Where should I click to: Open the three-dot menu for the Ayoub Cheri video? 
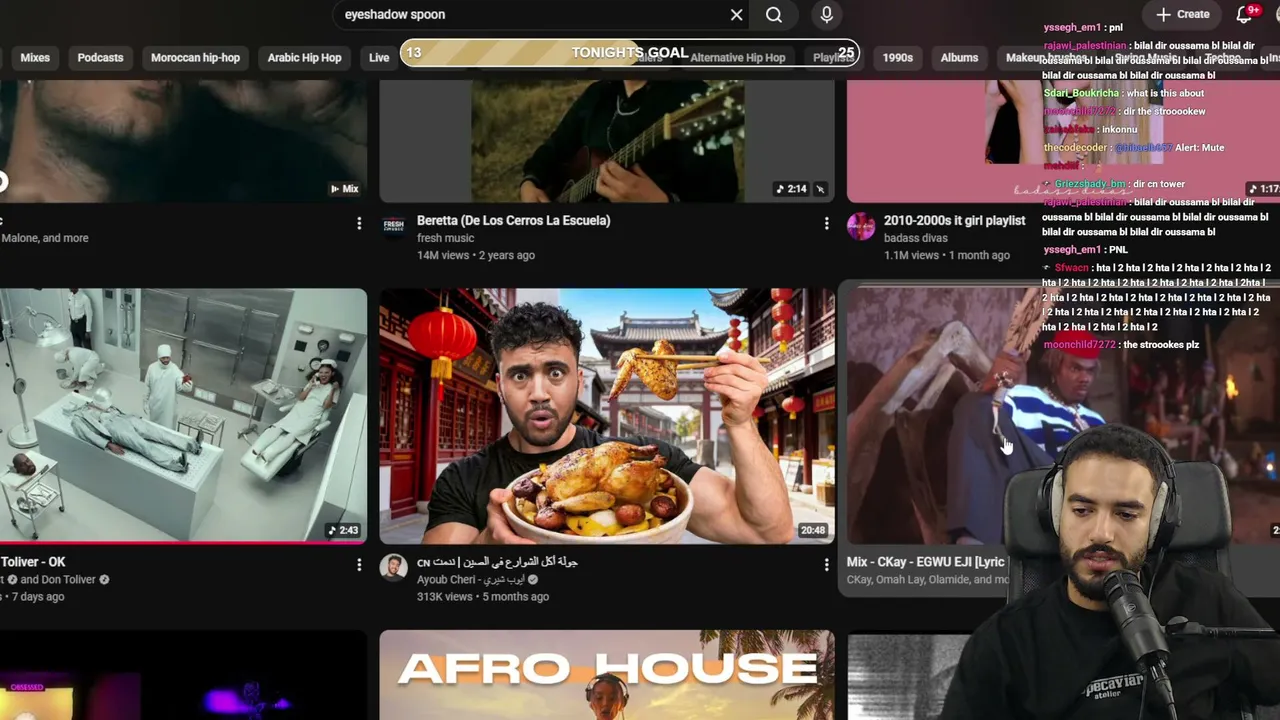click(x=826, y=565)
